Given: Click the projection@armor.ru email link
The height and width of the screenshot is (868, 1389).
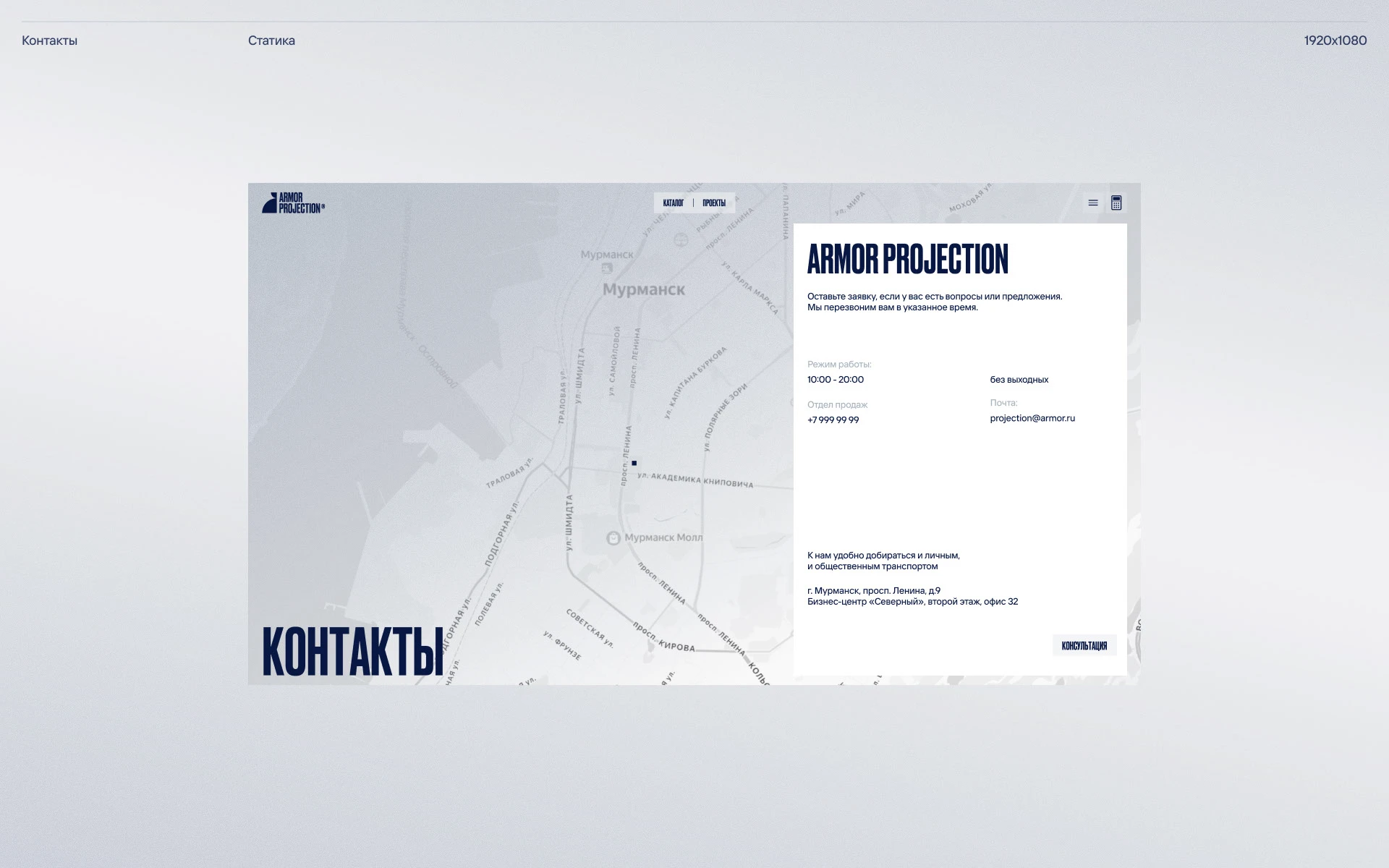Looking at the screenshot, I should [x=1033, y=418].
